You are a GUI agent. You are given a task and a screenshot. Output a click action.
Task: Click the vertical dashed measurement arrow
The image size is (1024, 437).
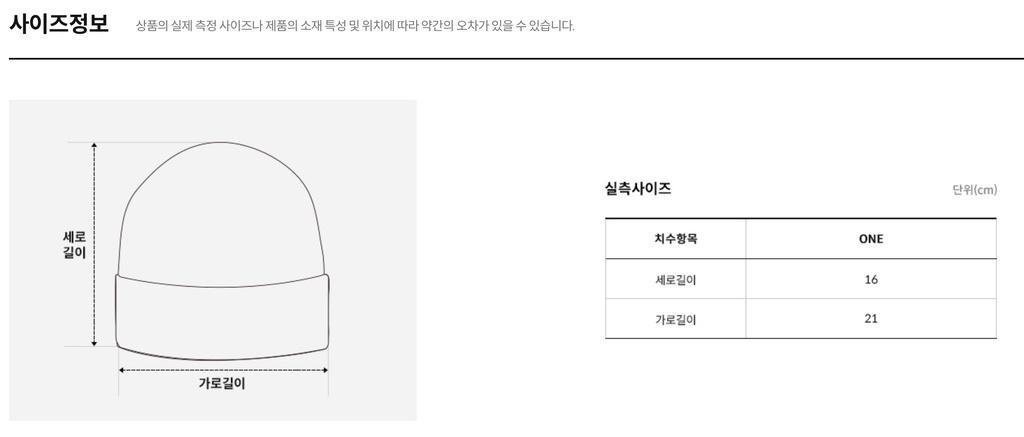tap(94, 244)
